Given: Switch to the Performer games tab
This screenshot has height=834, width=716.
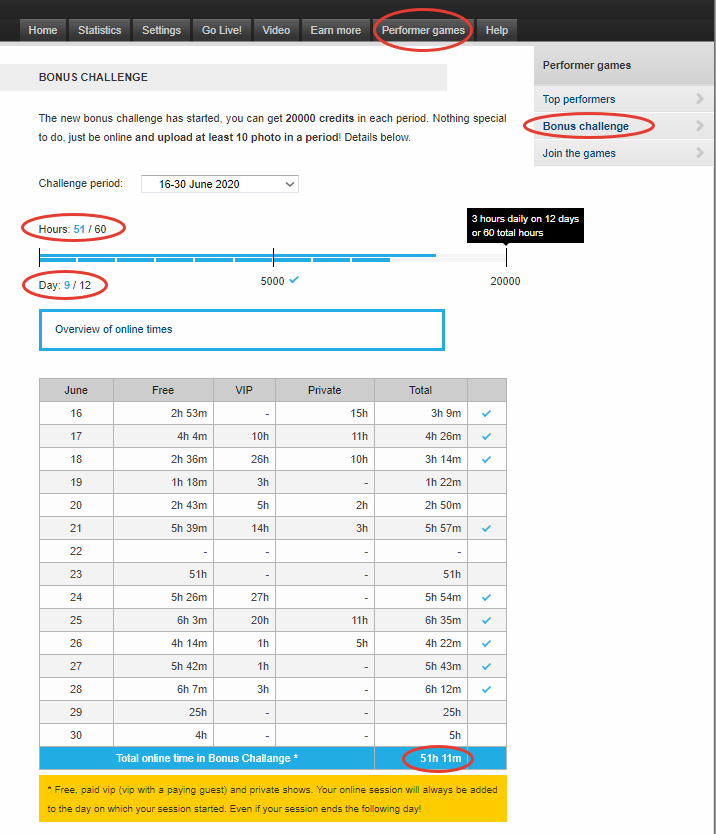Looking at the screenshot, I should click(x=423, y=30).
